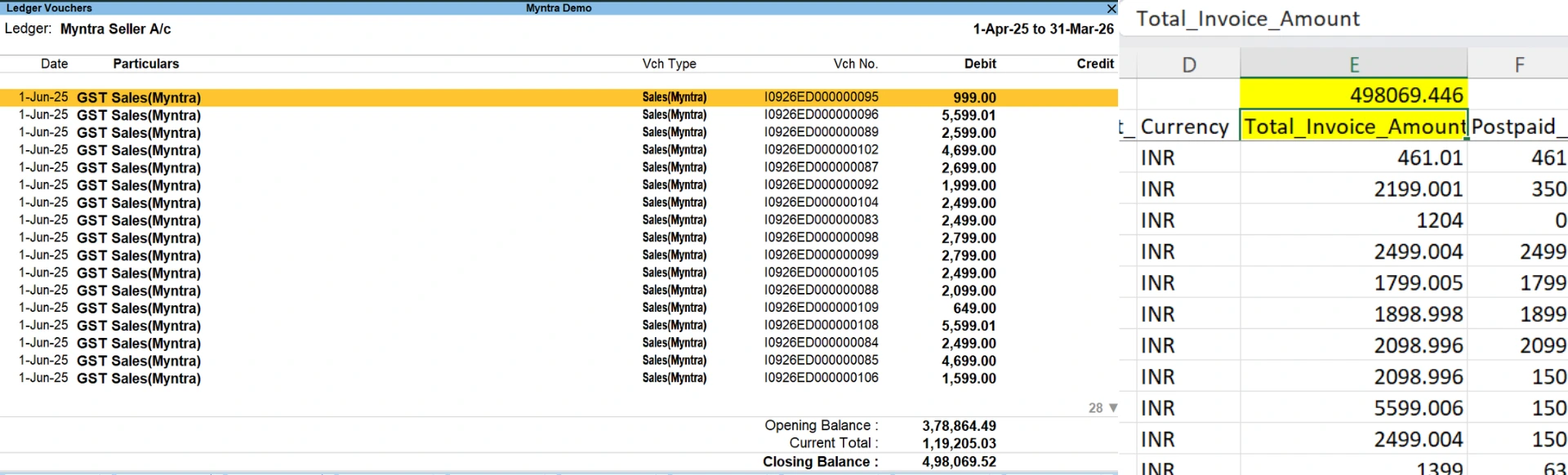Click the Opening Balance value 3,78,864.49
1568x475 pixels.
(959, 426)
